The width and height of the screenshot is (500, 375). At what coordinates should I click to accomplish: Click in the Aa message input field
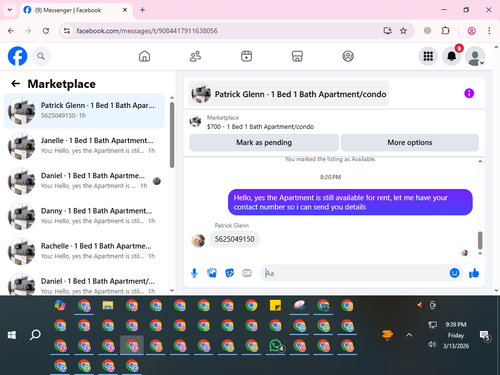355,273
